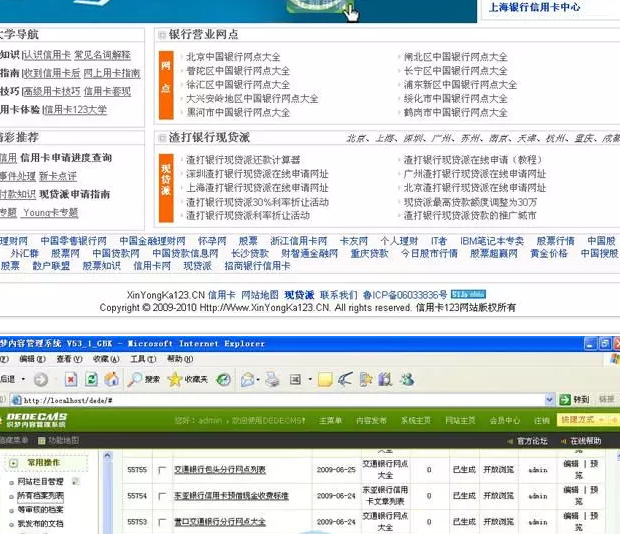
Task: Tick the checkbox for row 55755
Action: [x=162, y=470]
